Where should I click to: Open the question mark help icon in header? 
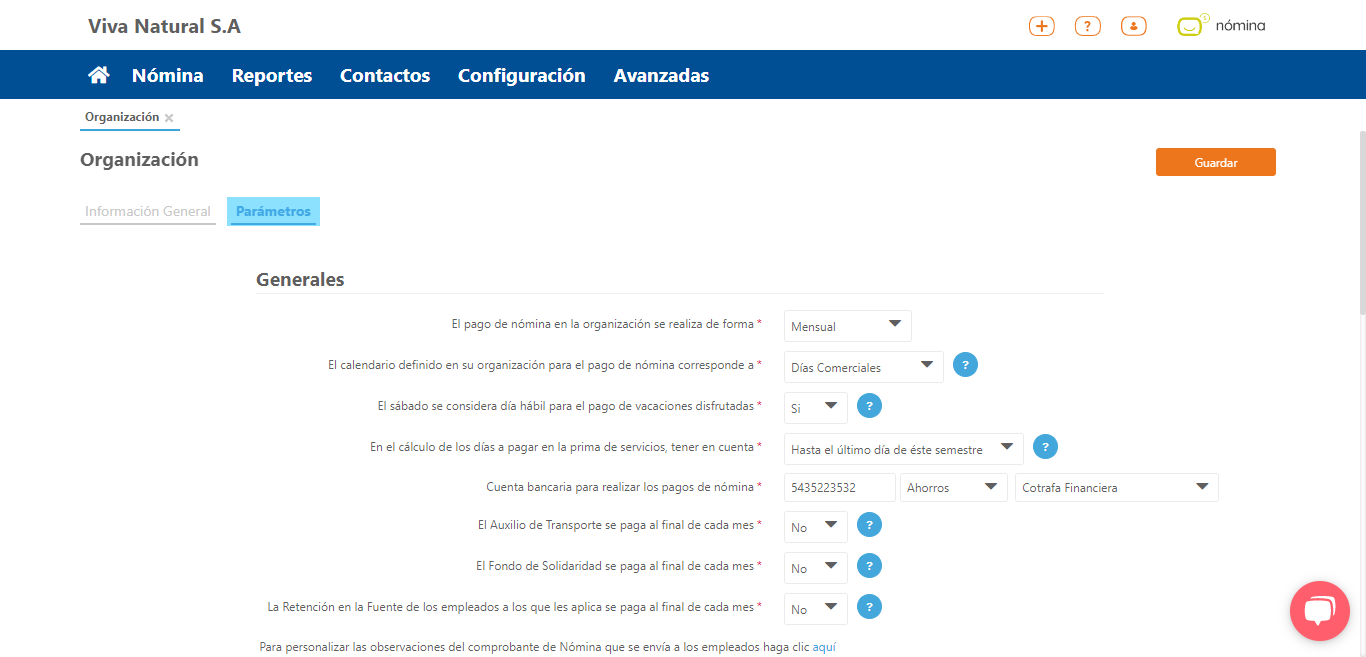tap(1088, 27)
